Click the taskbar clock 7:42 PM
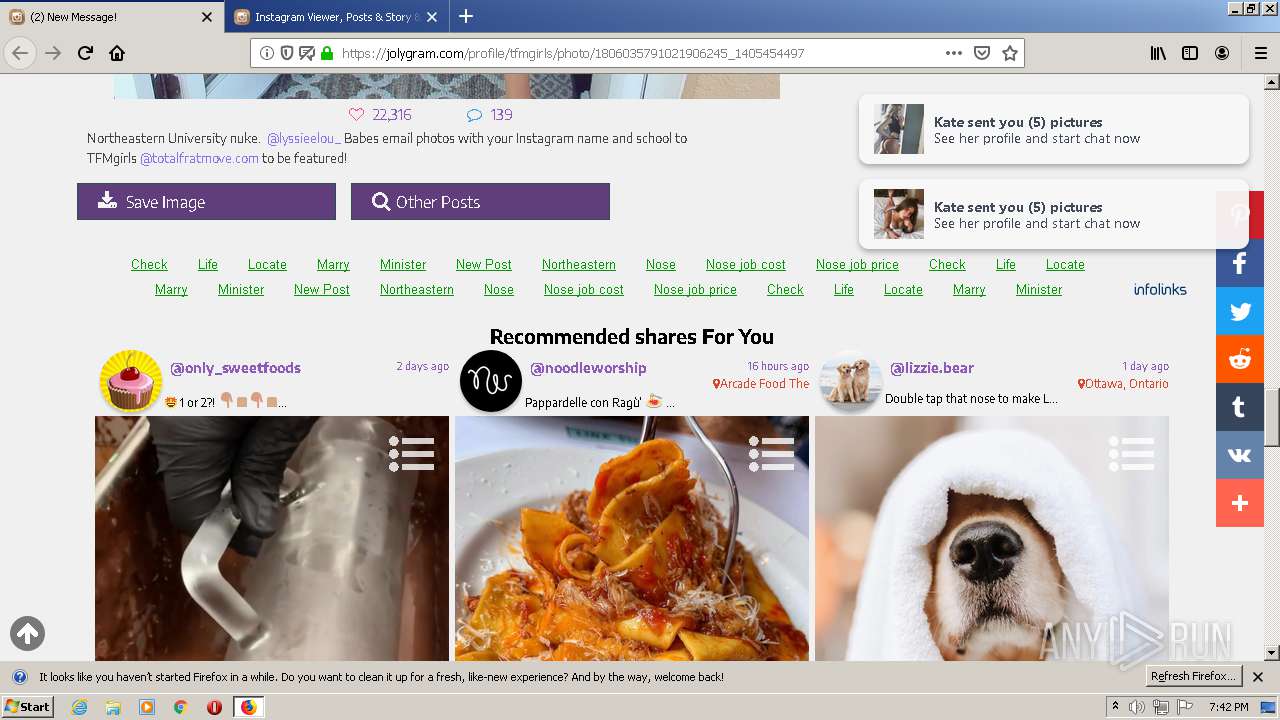 1228,707
